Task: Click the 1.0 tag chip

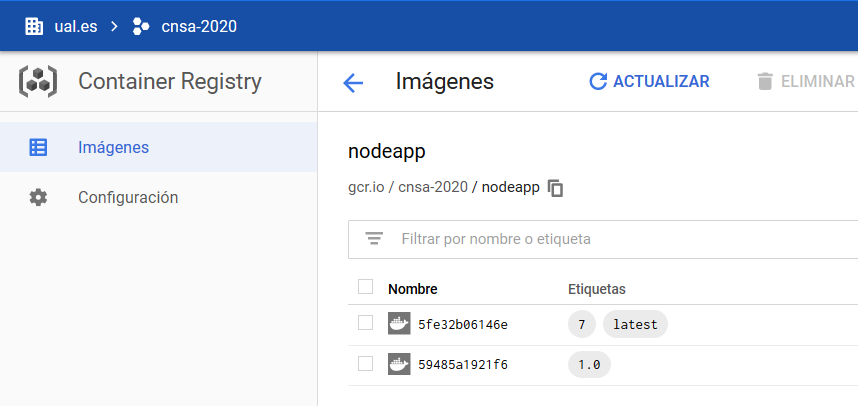Action: (589, 364)
